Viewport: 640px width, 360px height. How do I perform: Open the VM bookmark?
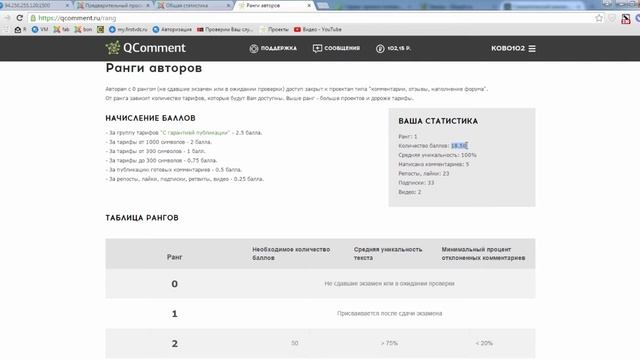40,29
